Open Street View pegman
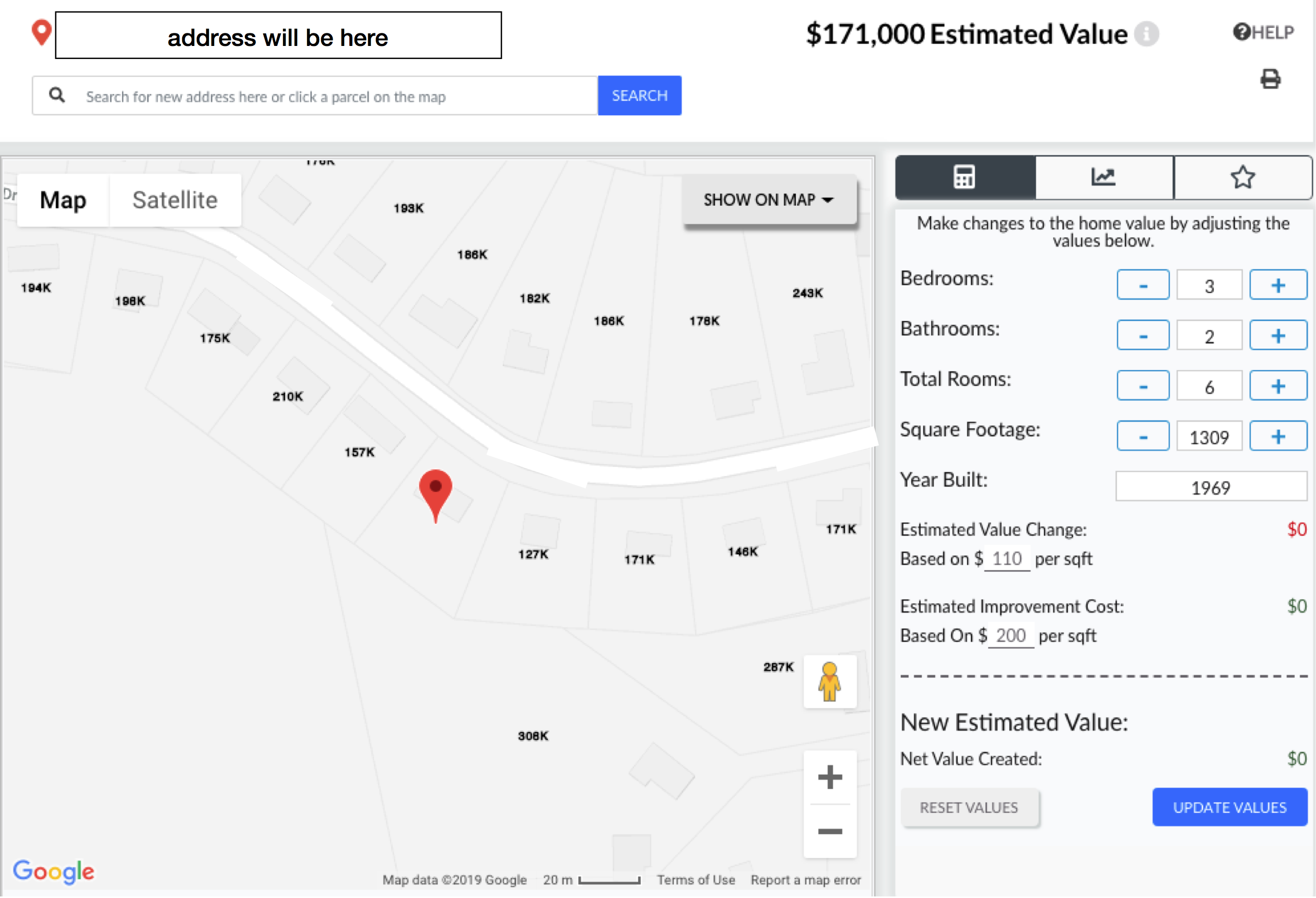 pos(830,681)
